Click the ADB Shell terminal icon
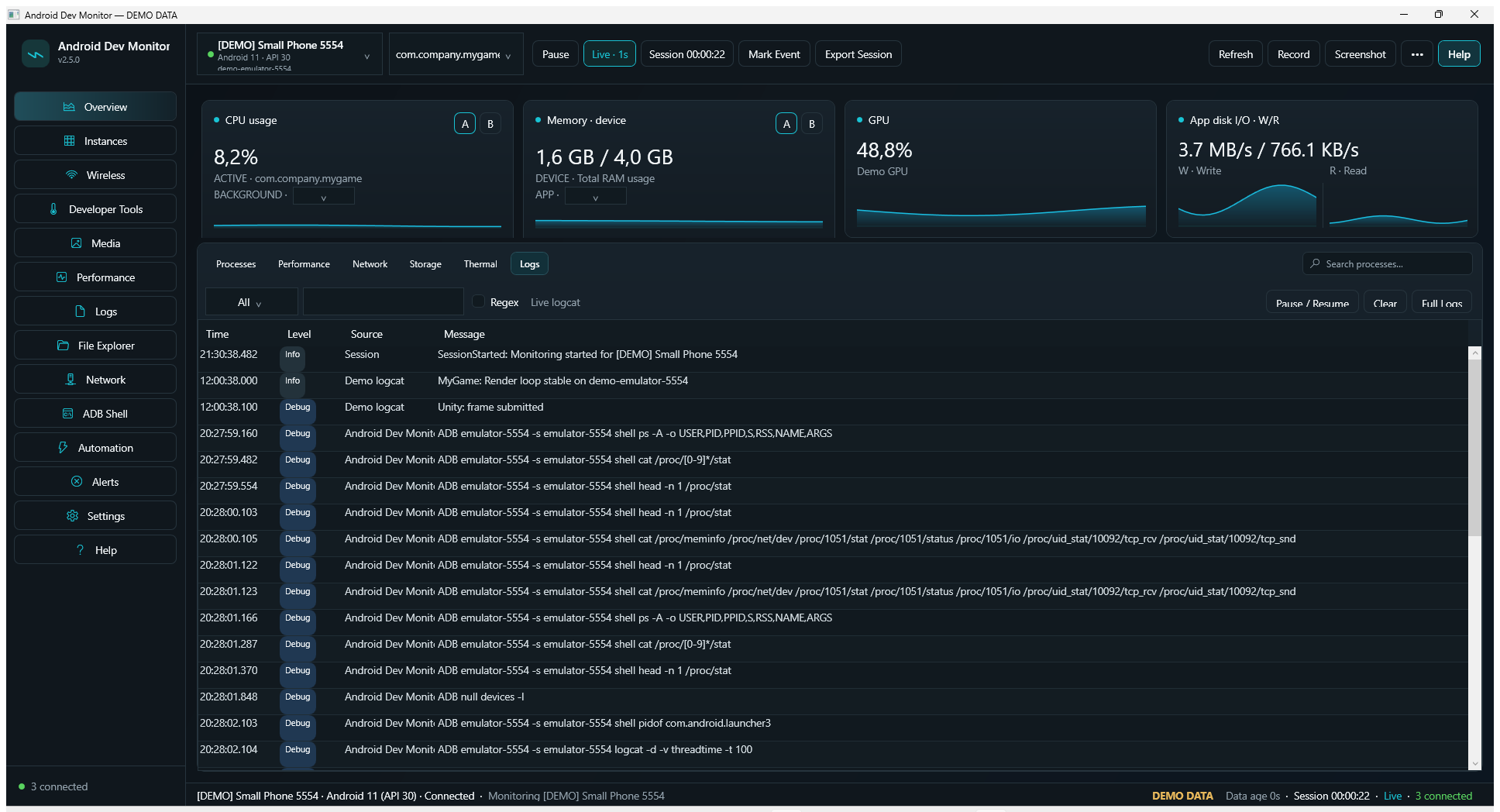The height and width of the screenshot is (812, 1500). [67, 414]
